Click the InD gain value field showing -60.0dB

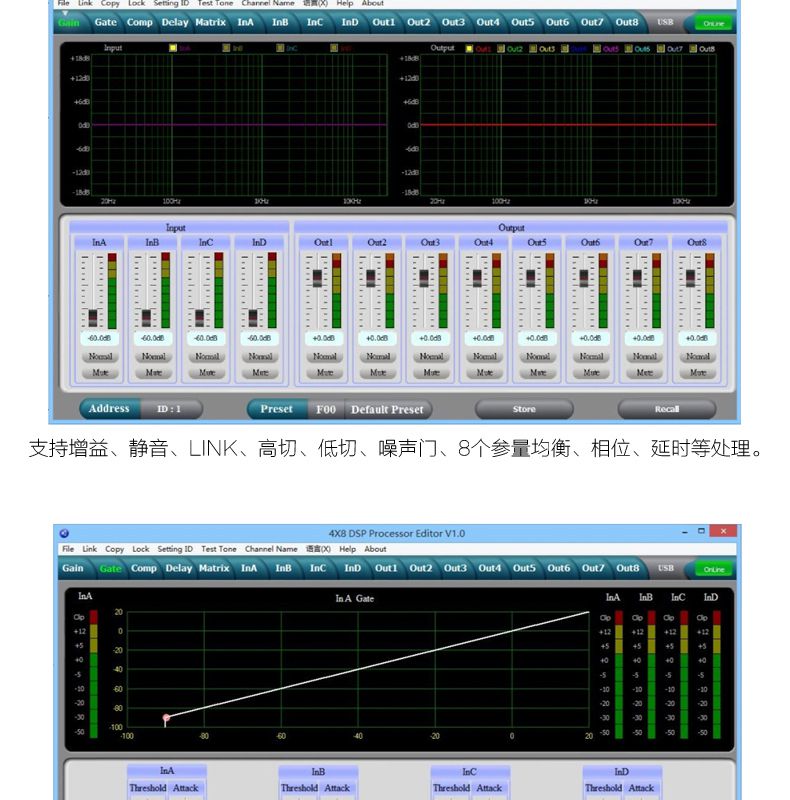259,338
